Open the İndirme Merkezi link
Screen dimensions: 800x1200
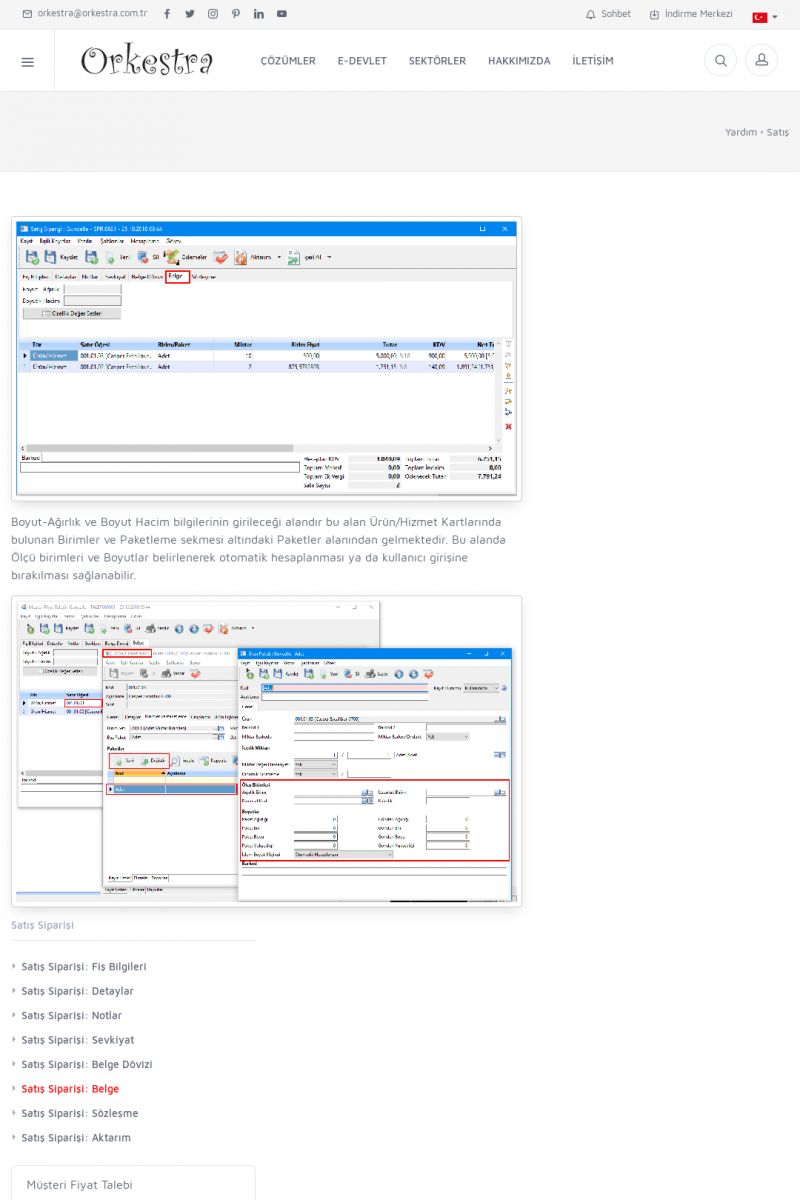pos(691,14)
